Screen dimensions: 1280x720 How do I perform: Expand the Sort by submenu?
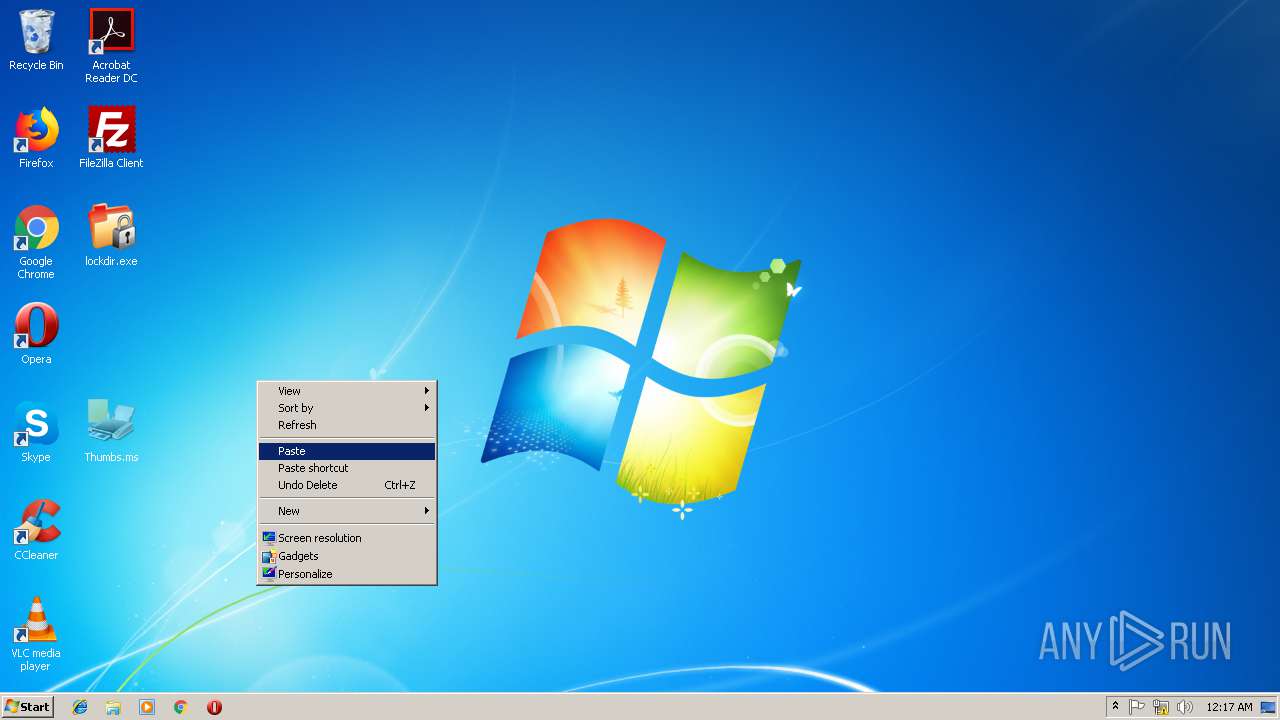[347, 408]
